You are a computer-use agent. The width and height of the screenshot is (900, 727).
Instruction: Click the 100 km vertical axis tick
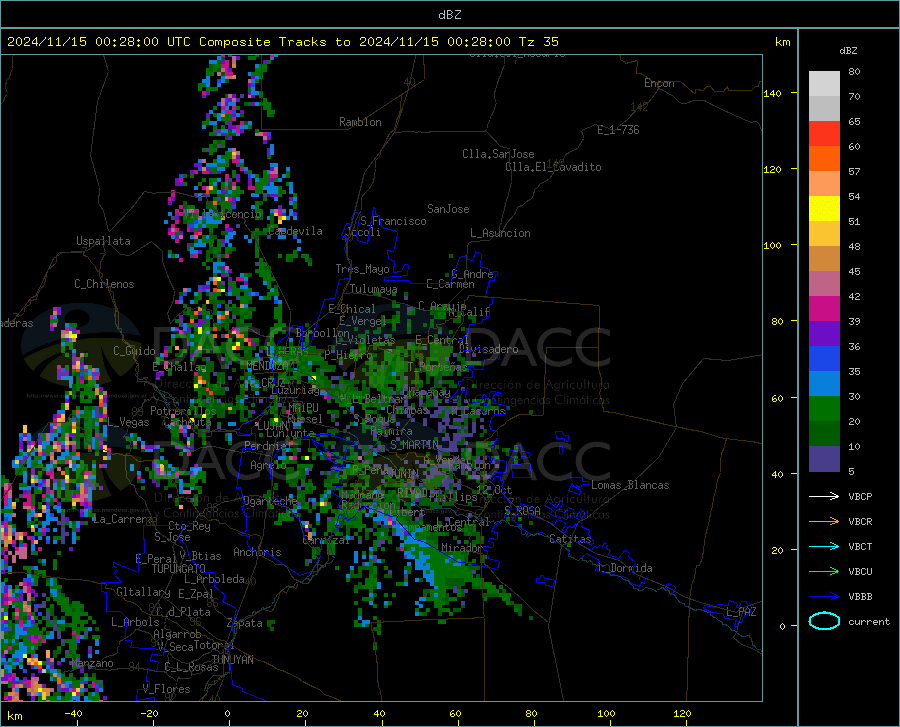(x=773, y=245)
